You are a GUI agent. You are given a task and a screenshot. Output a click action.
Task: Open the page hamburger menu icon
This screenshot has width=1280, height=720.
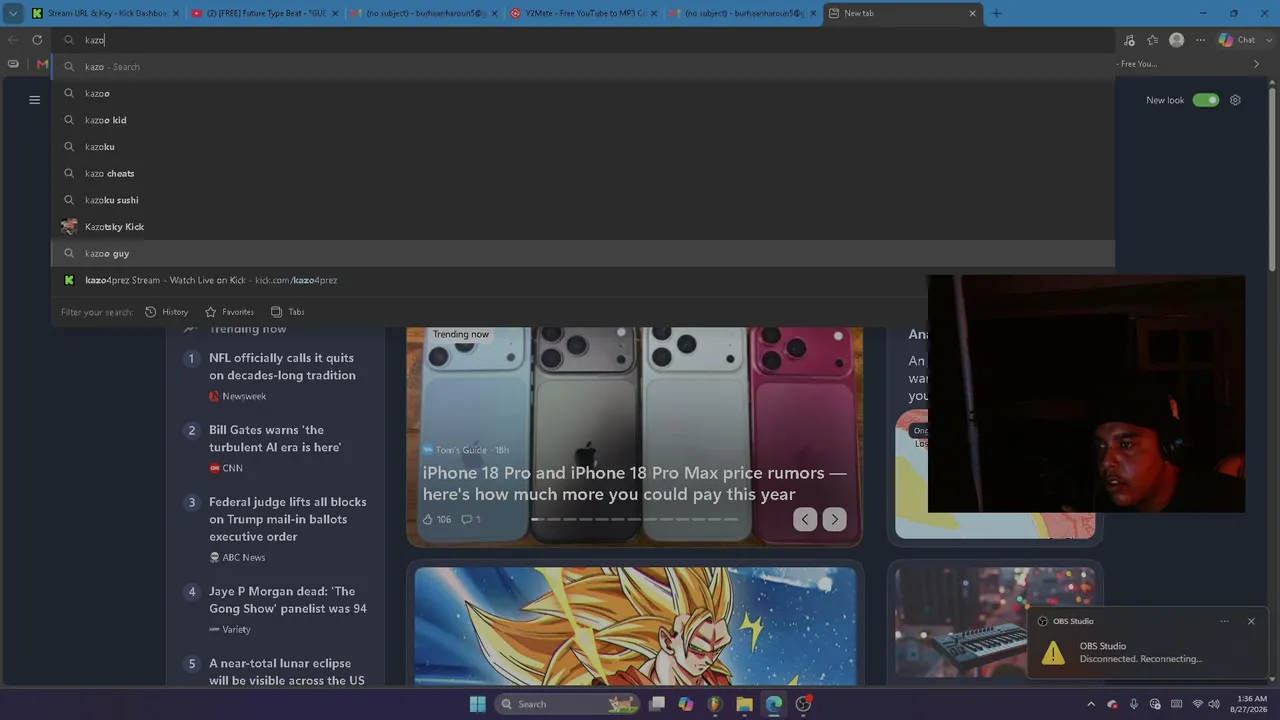tap(34, 100)
